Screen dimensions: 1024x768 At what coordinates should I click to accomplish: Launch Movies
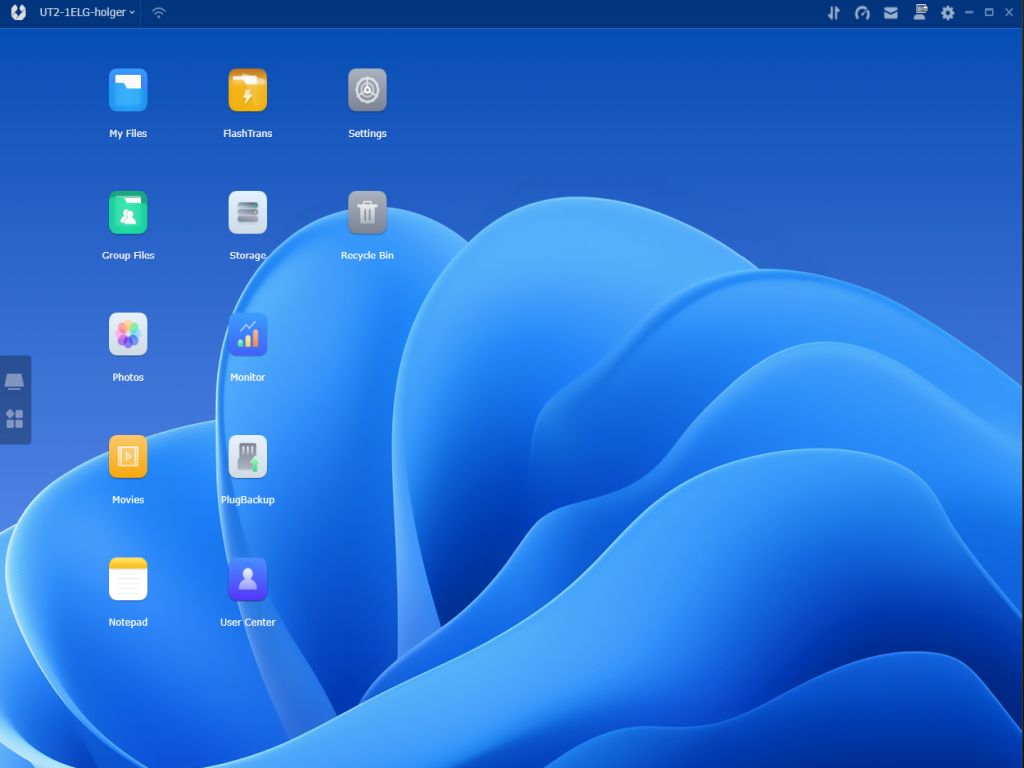click(128, 456)
